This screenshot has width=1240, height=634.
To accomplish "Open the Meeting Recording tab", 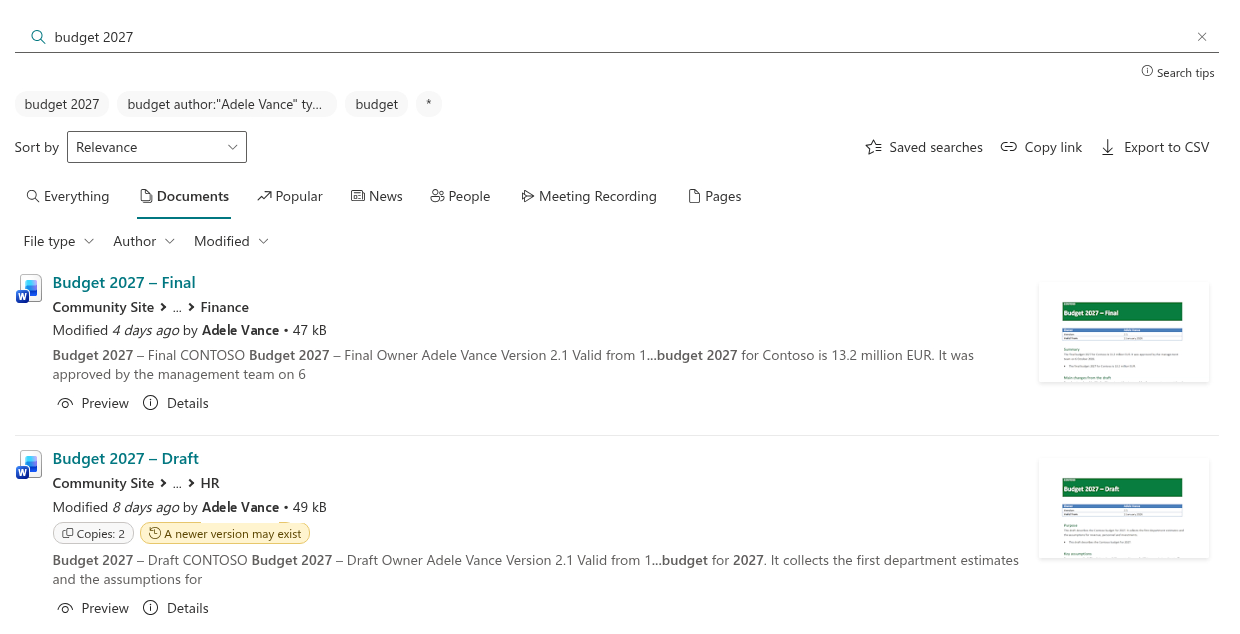I will coord(589,196).
